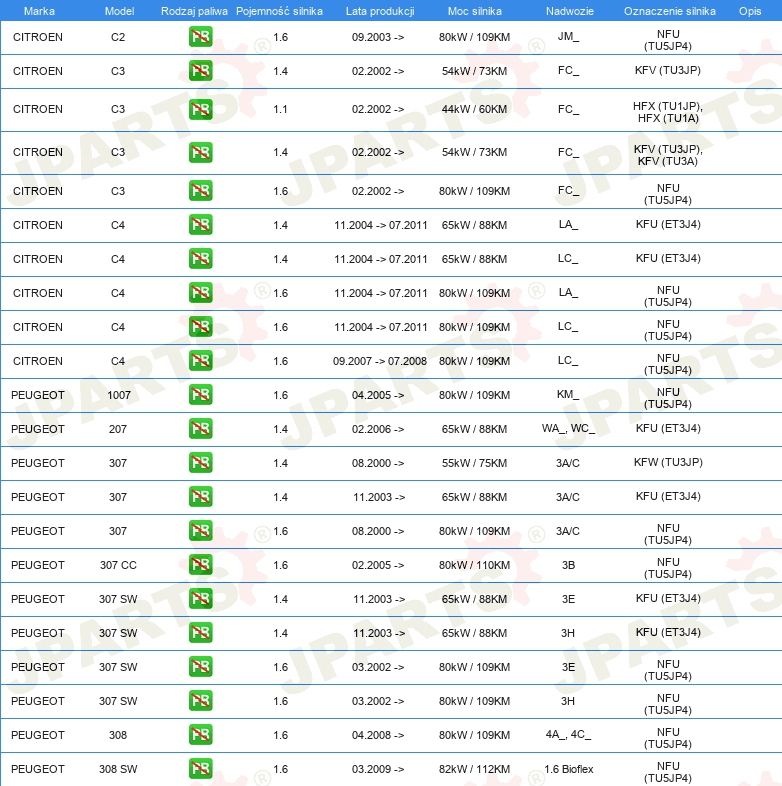
Task: Click the fuel icon in the Peugeot 307 55kW / 75KM row
Action: pos(201,463)
